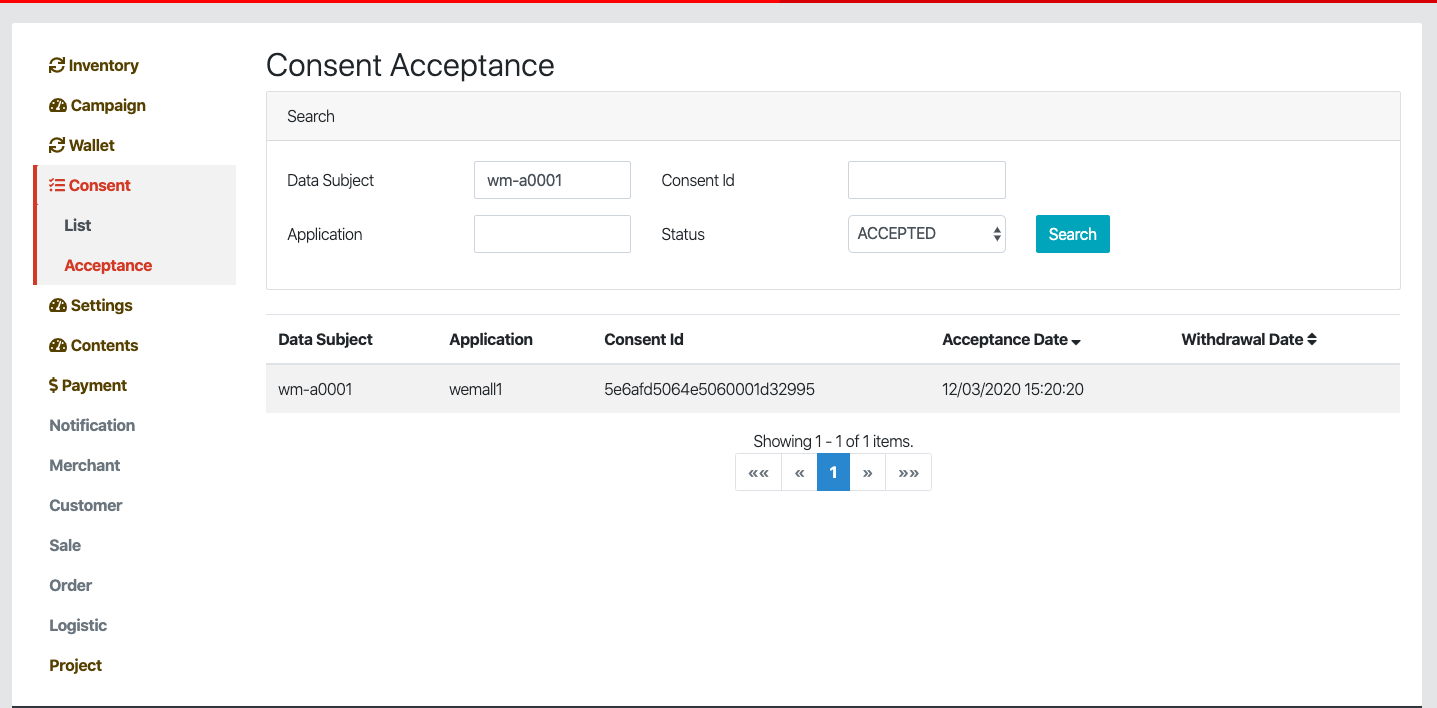Click the Contents gauge icon
The width and height of the screenshot is (1437, 708).
pyautogui.click(x=58, y=346)
